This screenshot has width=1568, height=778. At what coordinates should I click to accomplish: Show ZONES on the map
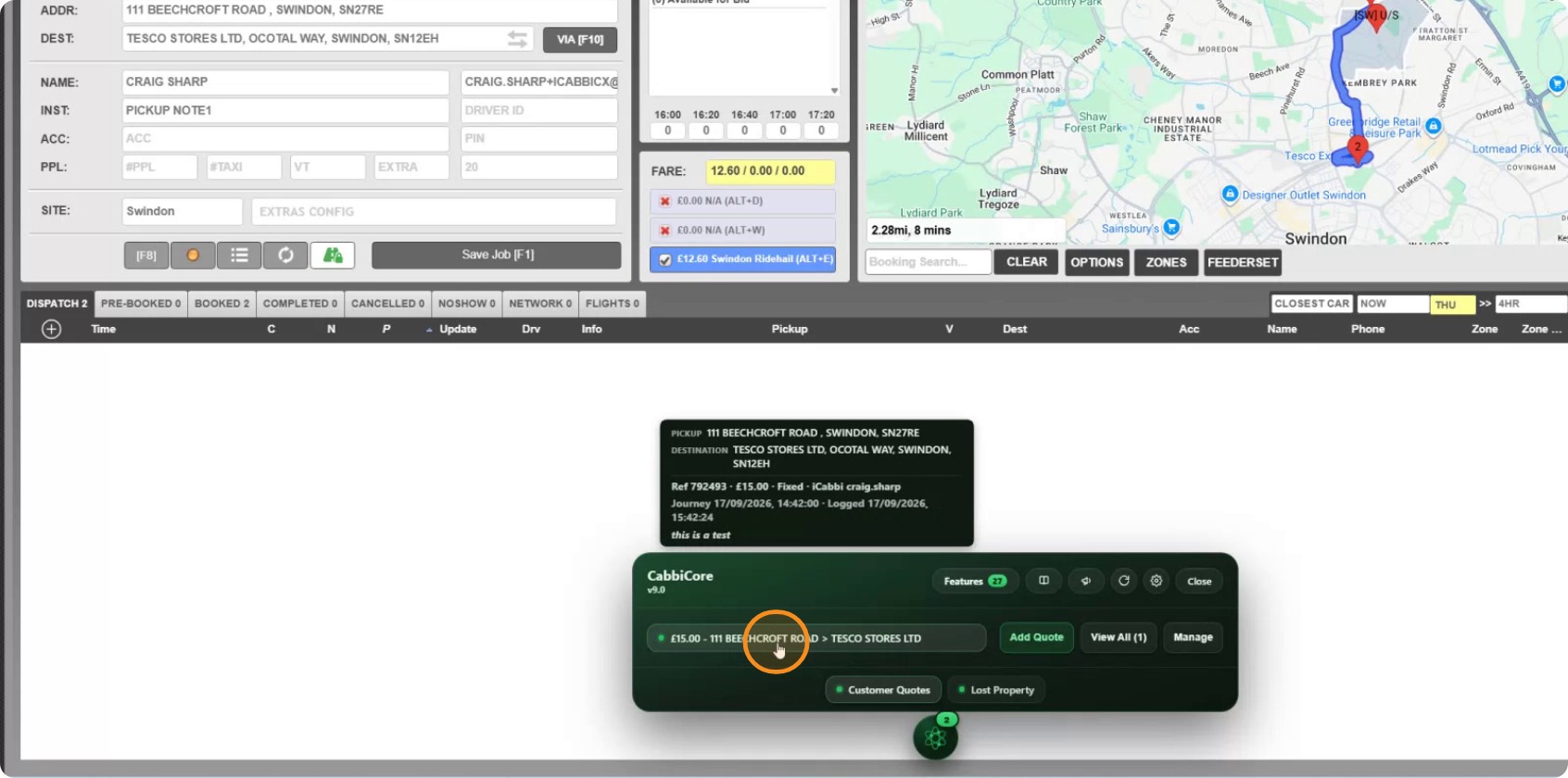click(x=1167, y=262)
